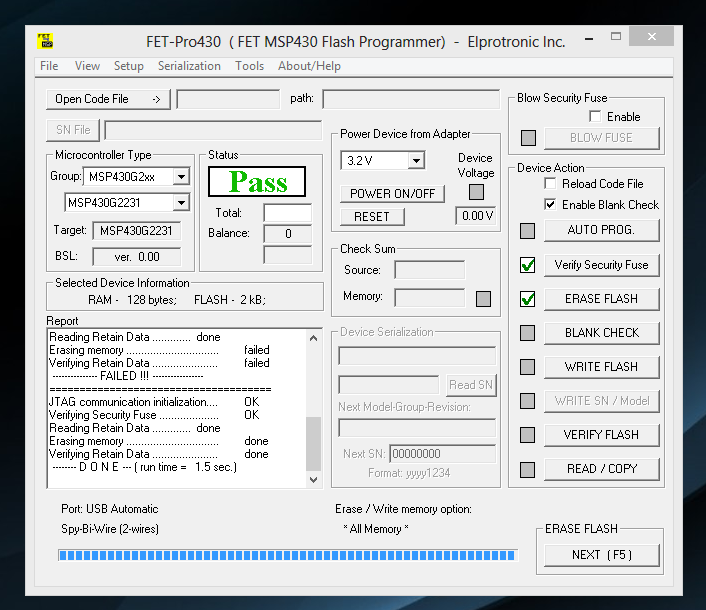This screenshot has height=610, width=706.
Task: Click the Report scrollbar up arrow
Action: 313,338
